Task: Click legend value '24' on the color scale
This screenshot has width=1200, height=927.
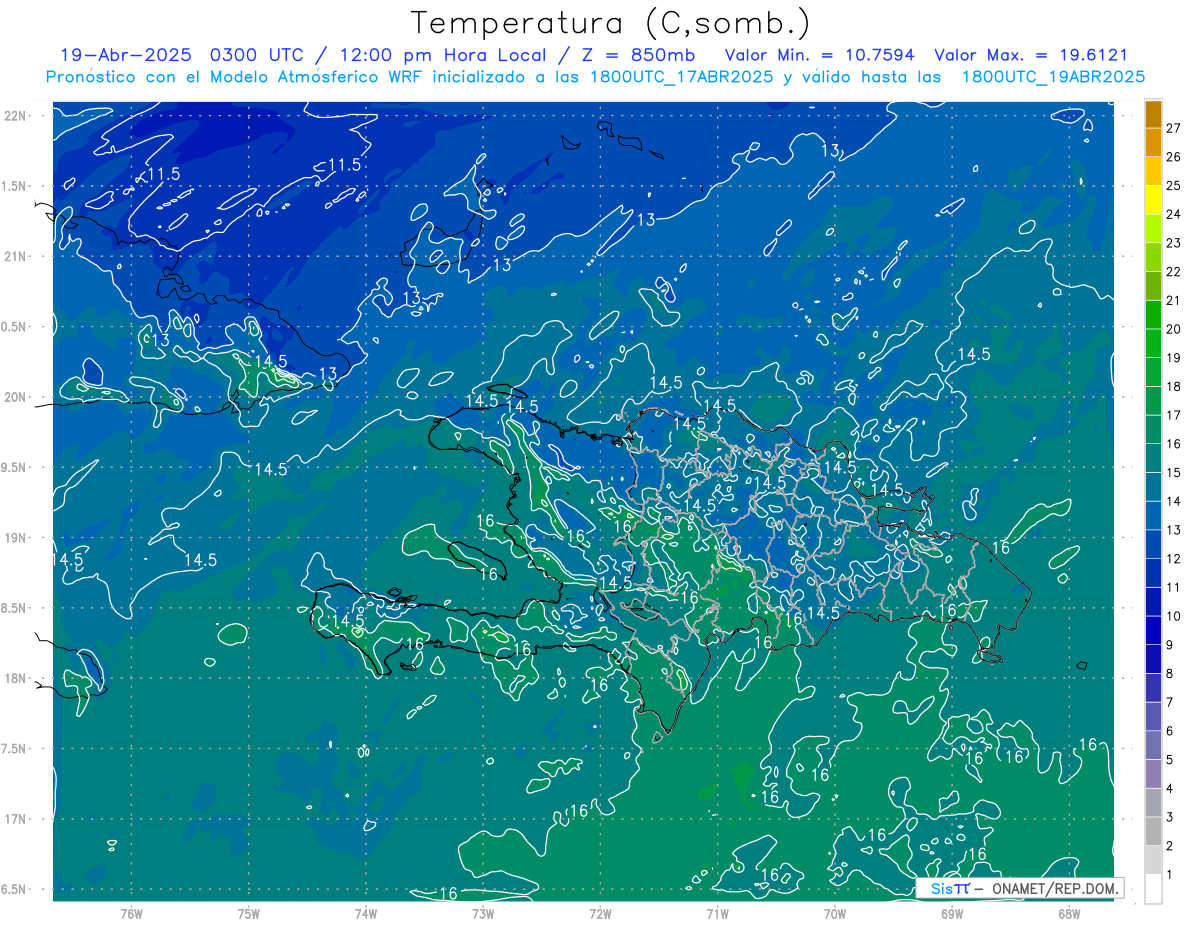Action: (x=1174, y=214)
